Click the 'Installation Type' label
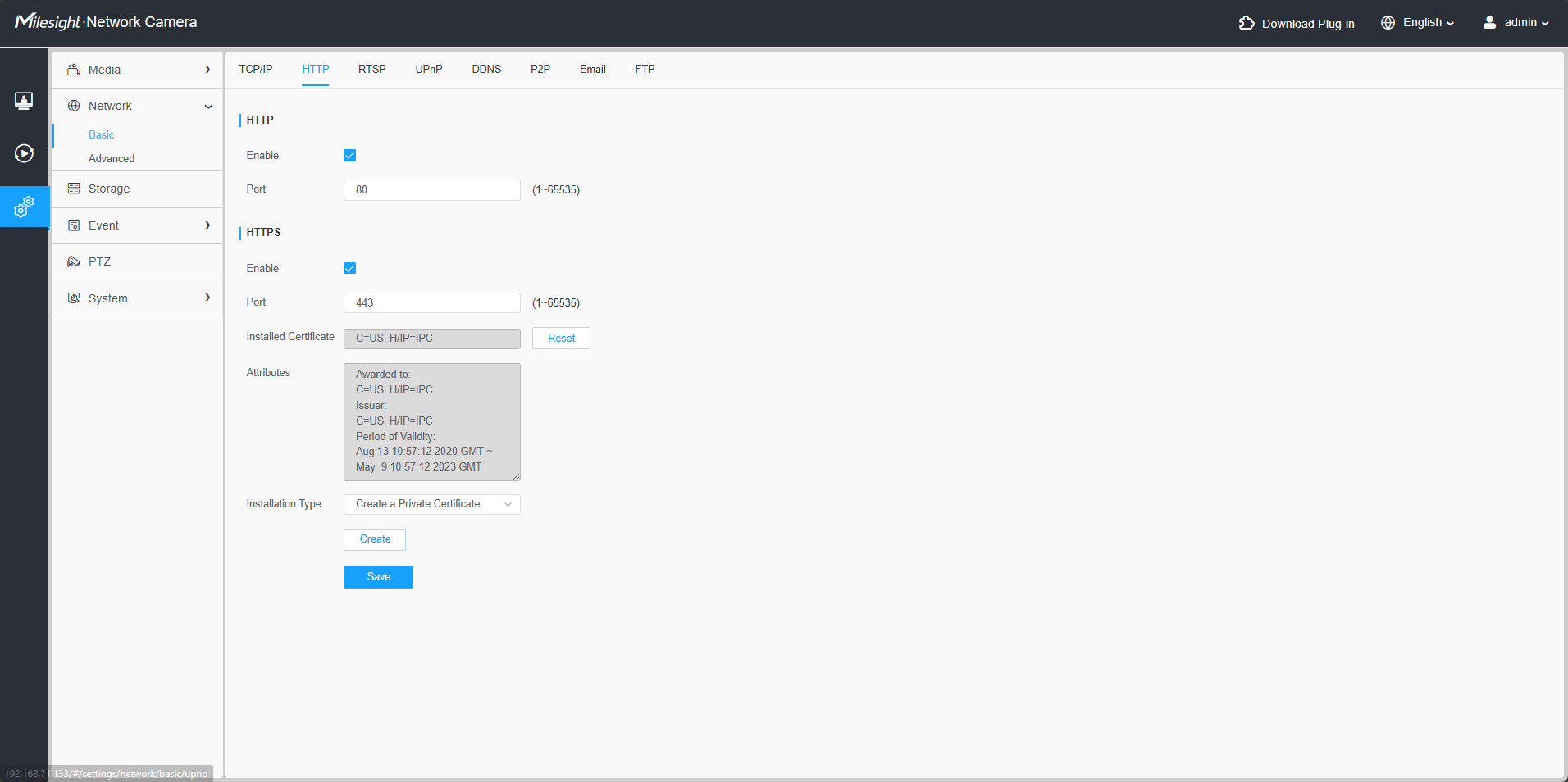This screenshot has height=782, width=1568. pos(284,504)
